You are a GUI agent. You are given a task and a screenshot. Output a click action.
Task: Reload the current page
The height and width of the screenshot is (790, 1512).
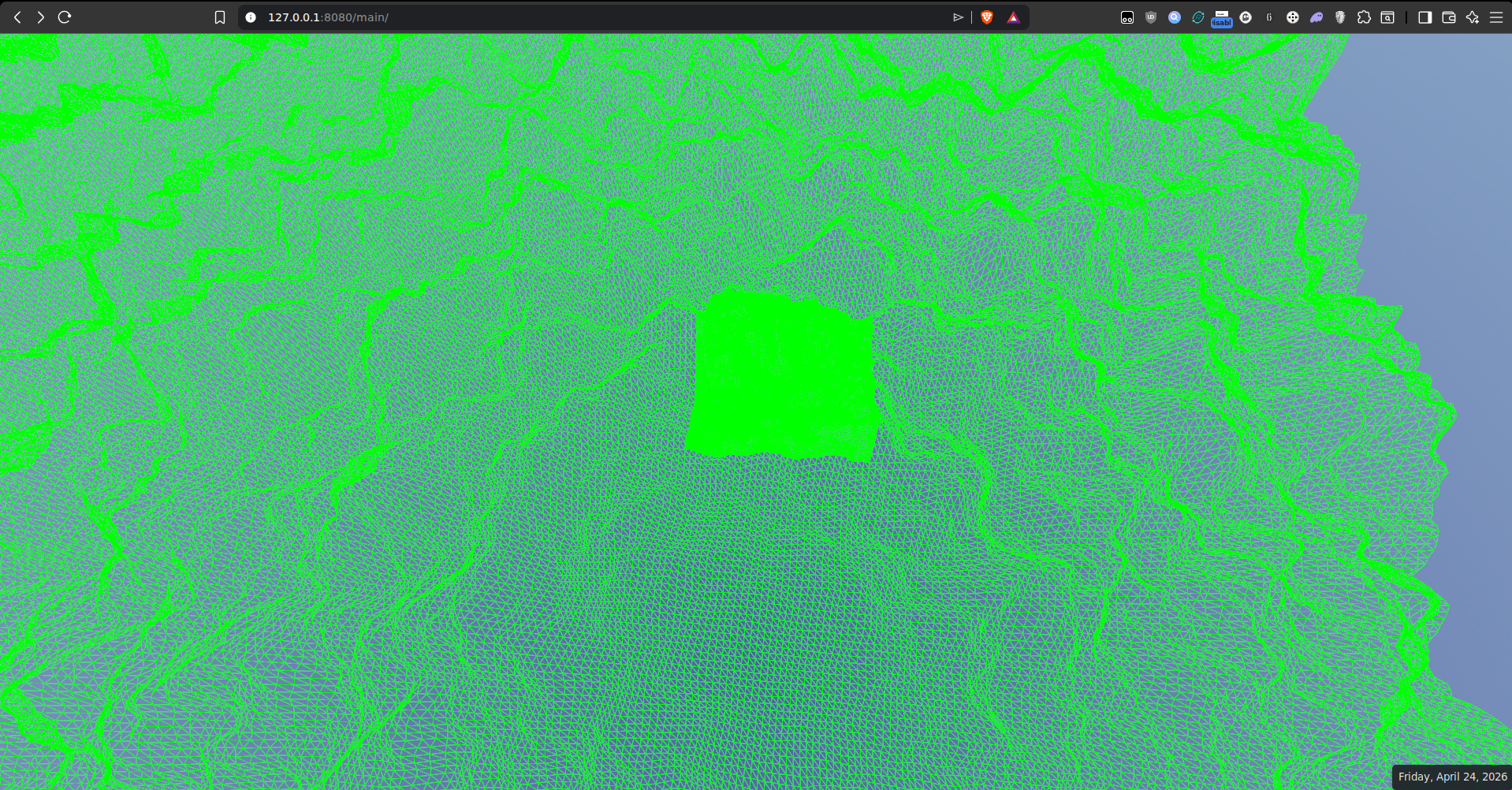click(65, 17)
